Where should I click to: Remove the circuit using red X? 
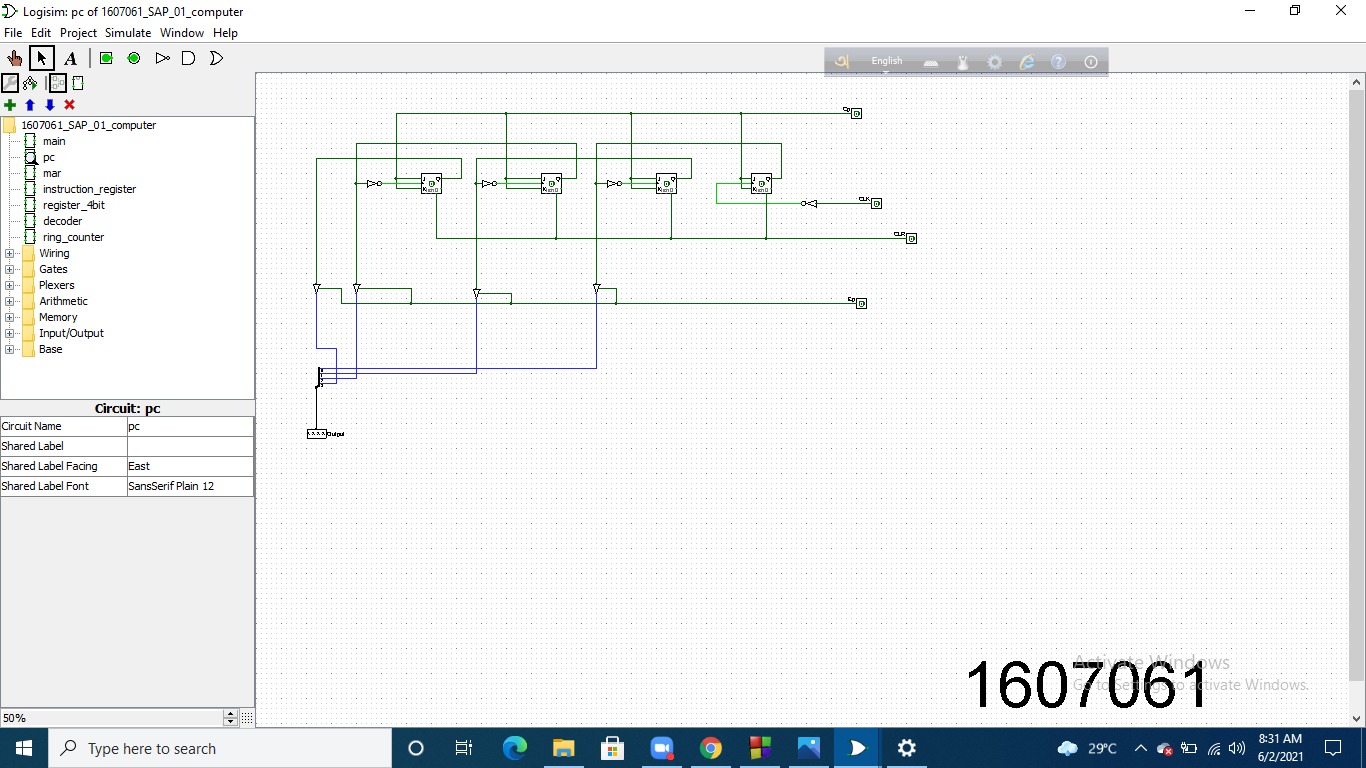point(68,105)
